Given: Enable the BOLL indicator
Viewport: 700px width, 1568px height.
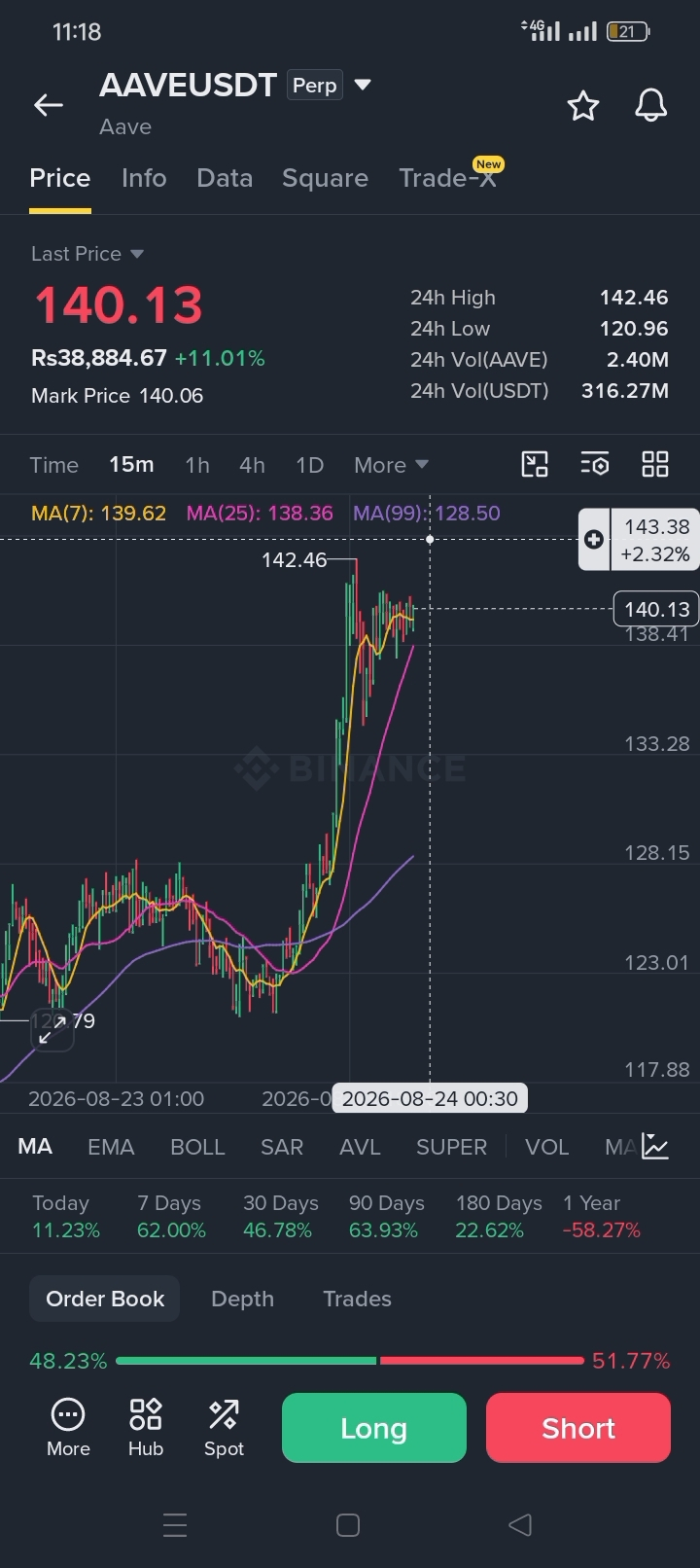Looking at the screenshot, I should (x=197, y=1147).
